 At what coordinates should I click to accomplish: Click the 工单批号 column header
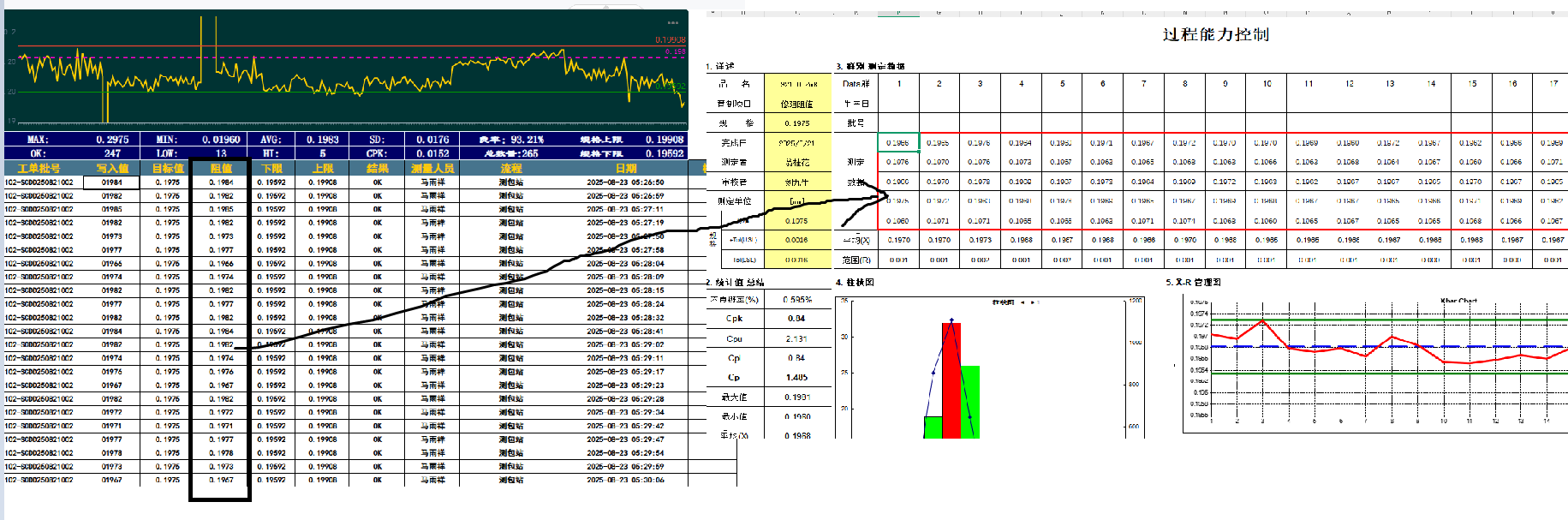pyautogui.click(x=39, y=169)
